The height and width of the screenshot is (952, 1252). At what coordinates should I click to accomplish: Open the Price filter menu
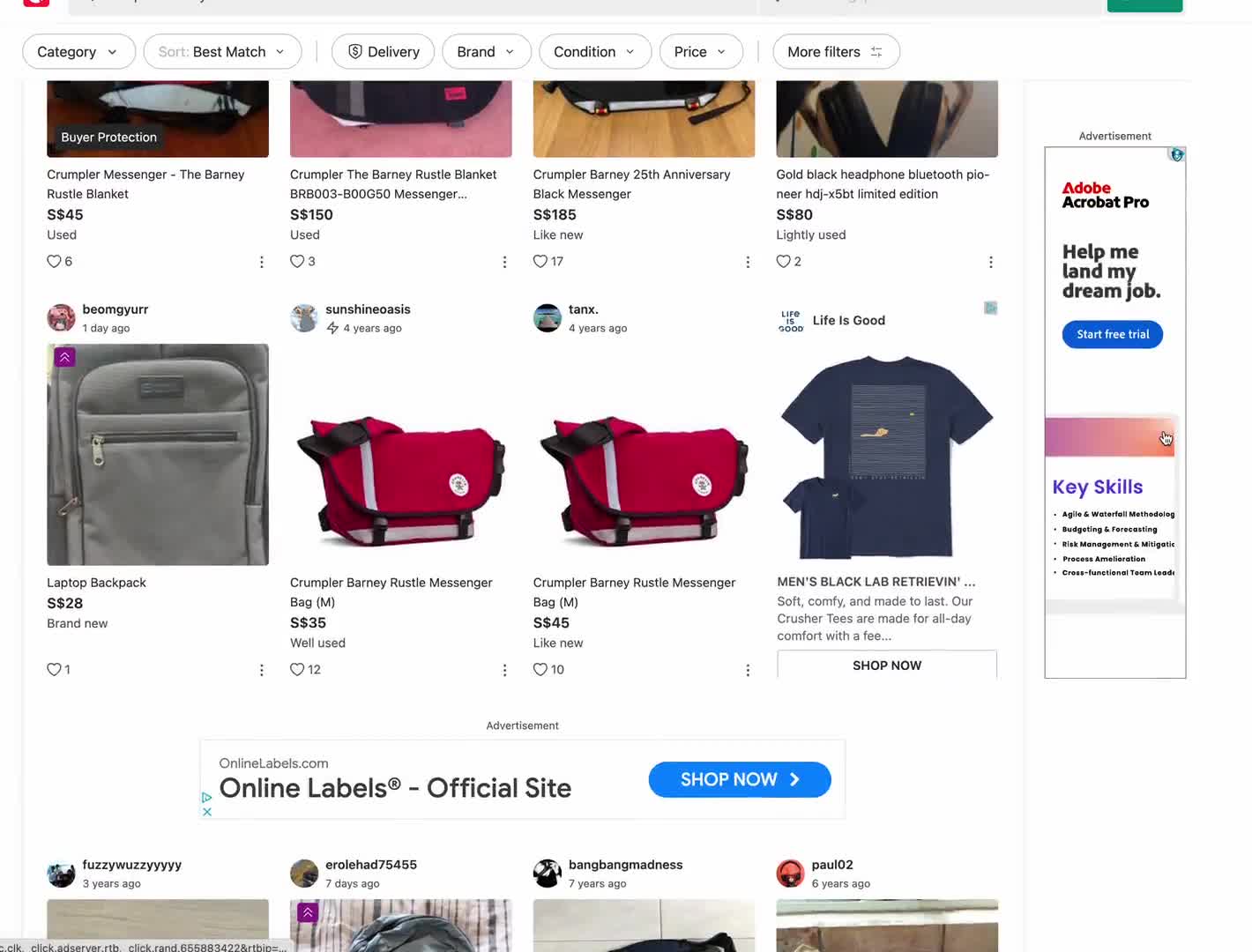click(x=700, y=52)
